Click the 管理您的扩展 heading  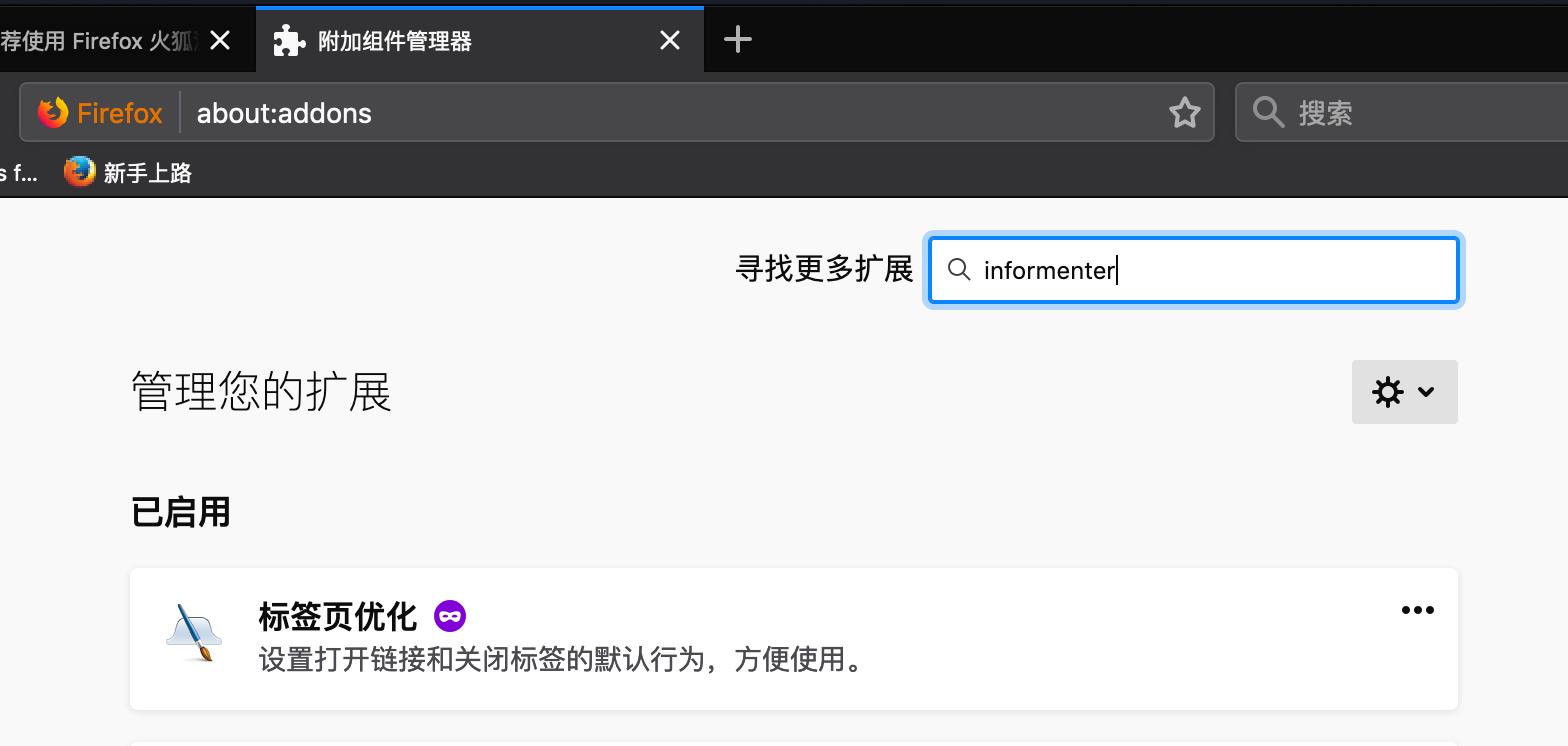[261, 392]
